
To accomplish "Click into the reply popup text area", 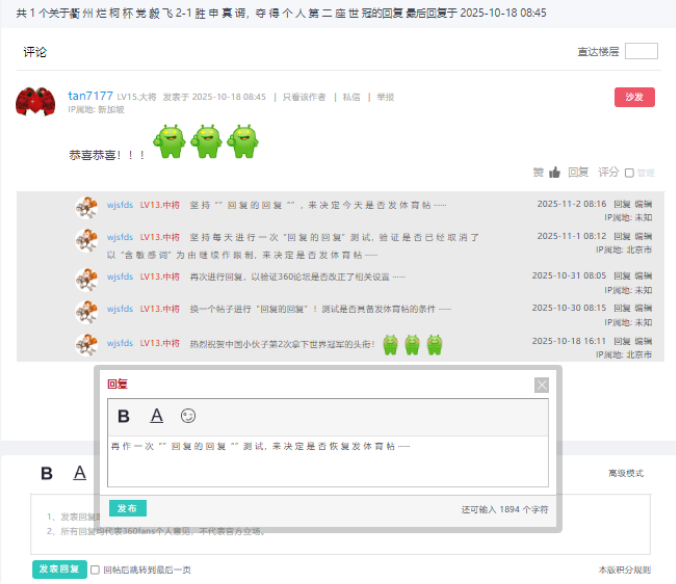I will [x=328, y=460].
